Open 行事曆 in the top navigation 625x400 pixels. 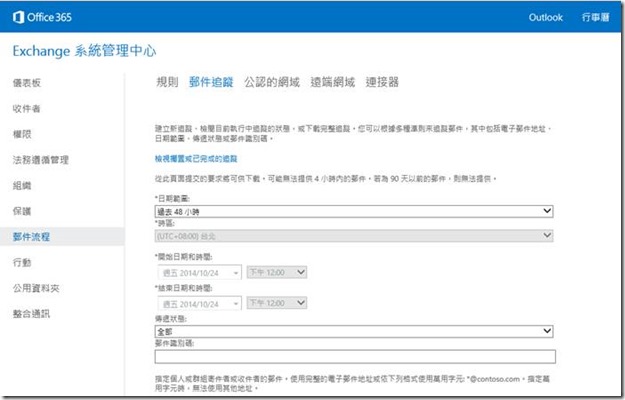(x=597, y=17)
